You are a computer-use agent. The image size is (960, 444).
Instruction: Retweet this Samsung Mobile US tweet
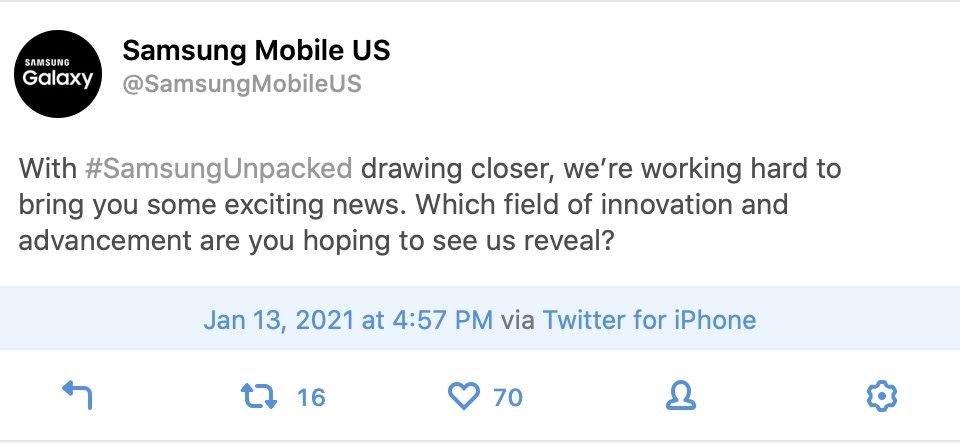click(258, 396)
